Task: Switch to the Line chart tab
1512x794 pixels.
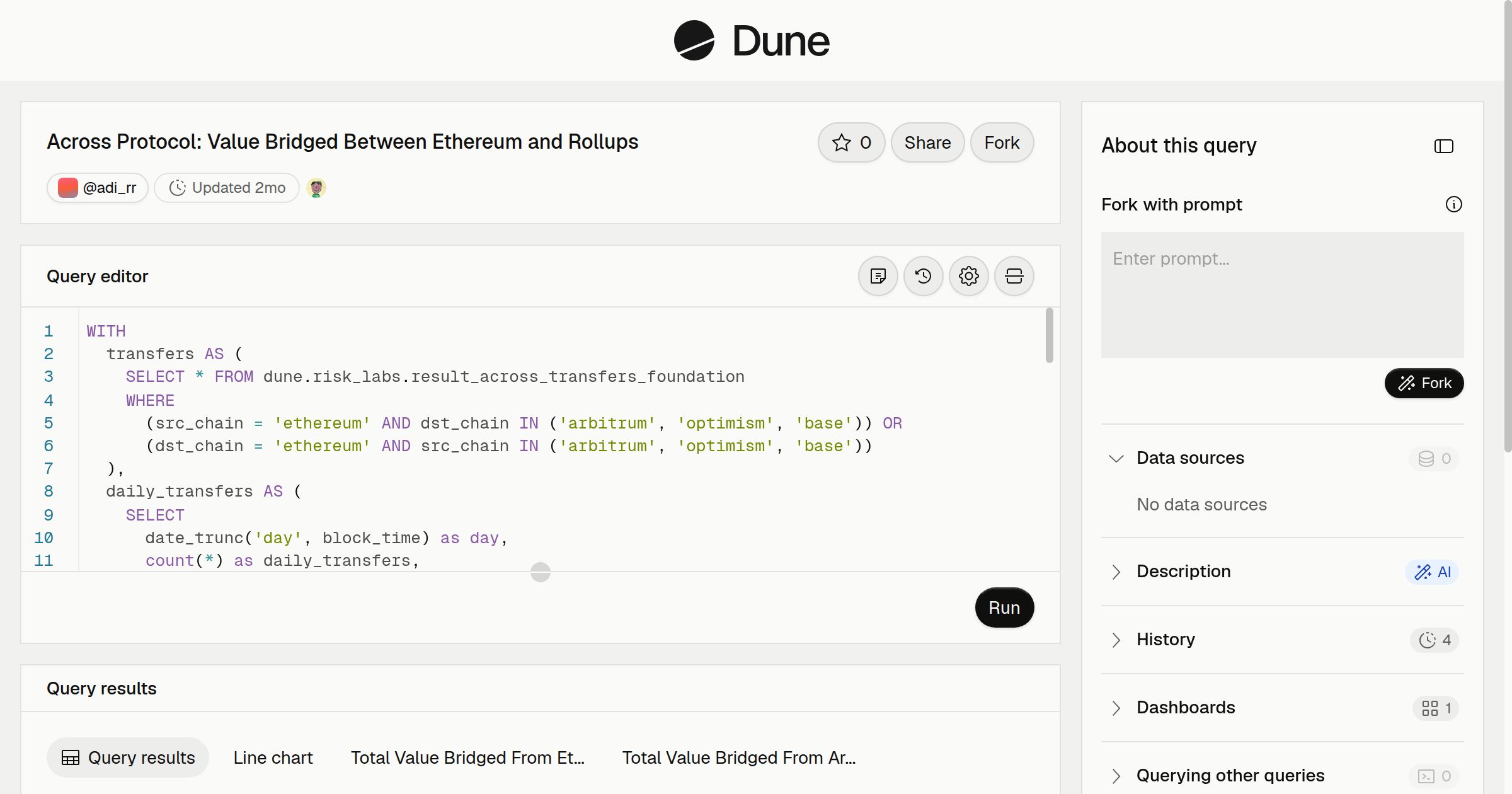Action: coord(273,757)
